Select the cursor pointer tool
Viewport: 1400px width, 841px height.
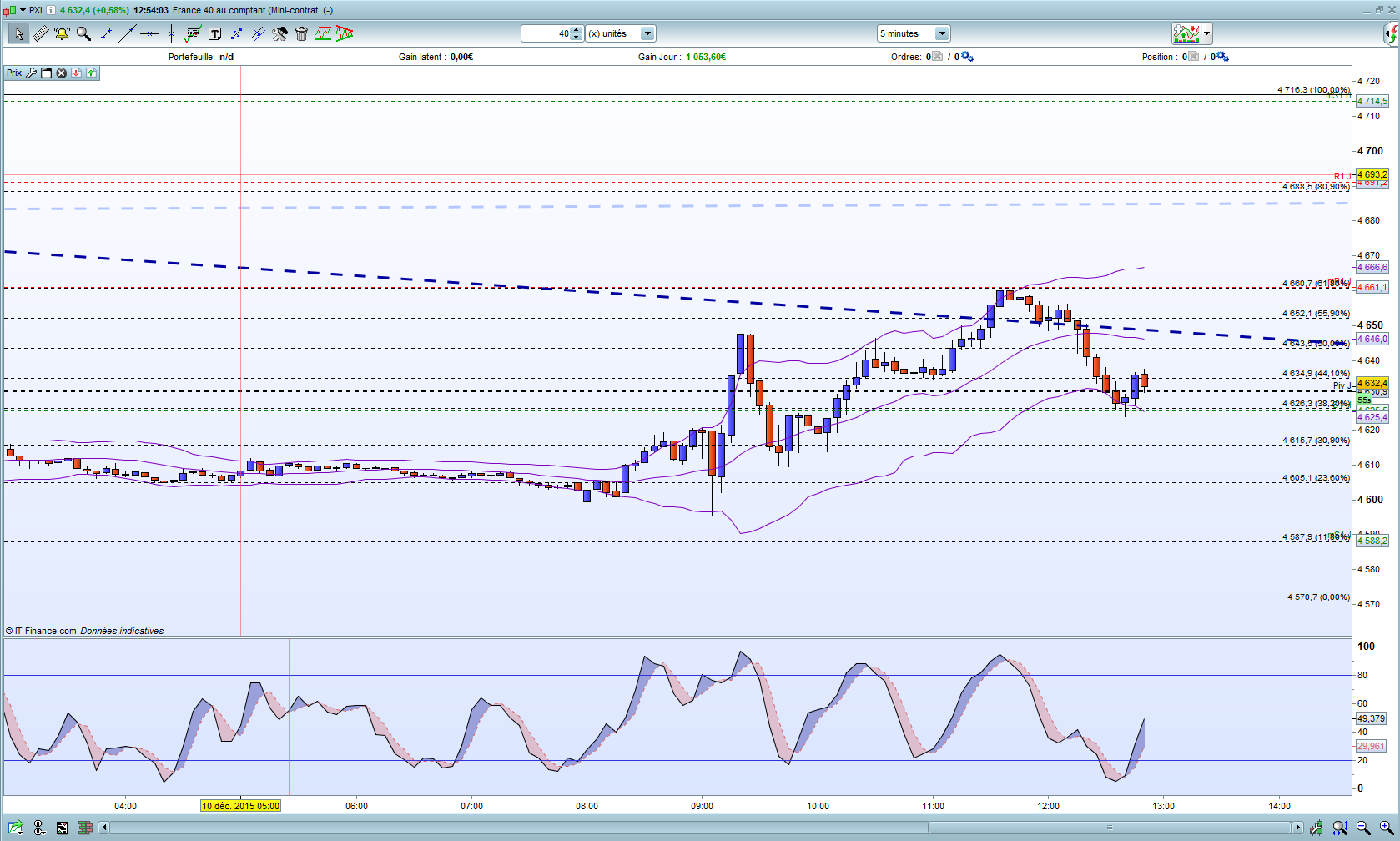click(x=18, y=33)
